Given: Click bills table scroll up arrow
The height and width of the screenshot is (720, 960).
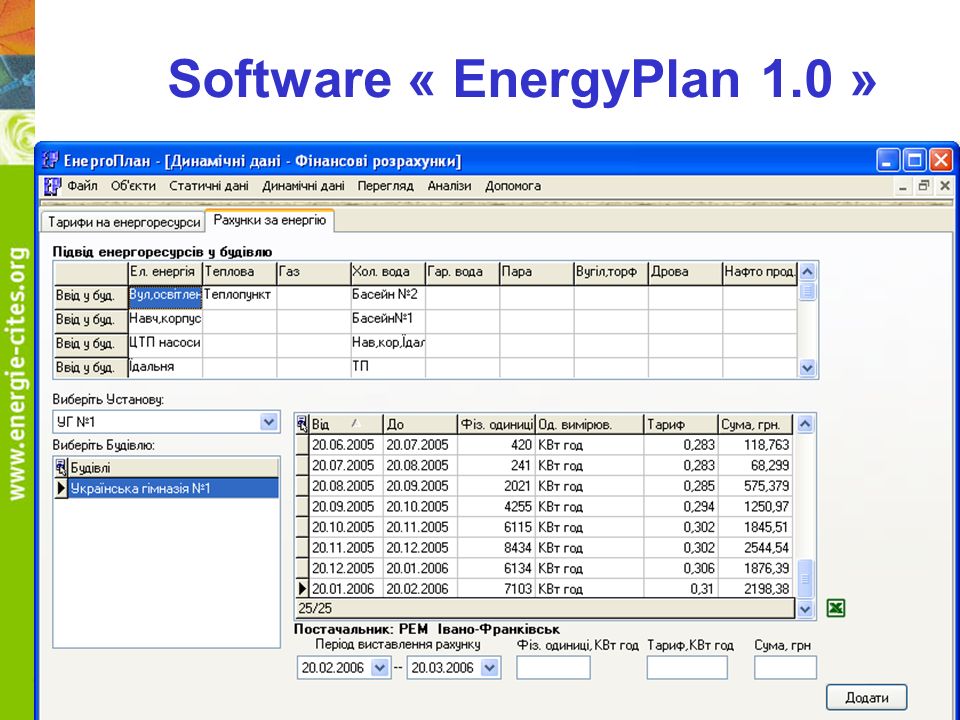Looking at the screenshot, I should (805, 423).
